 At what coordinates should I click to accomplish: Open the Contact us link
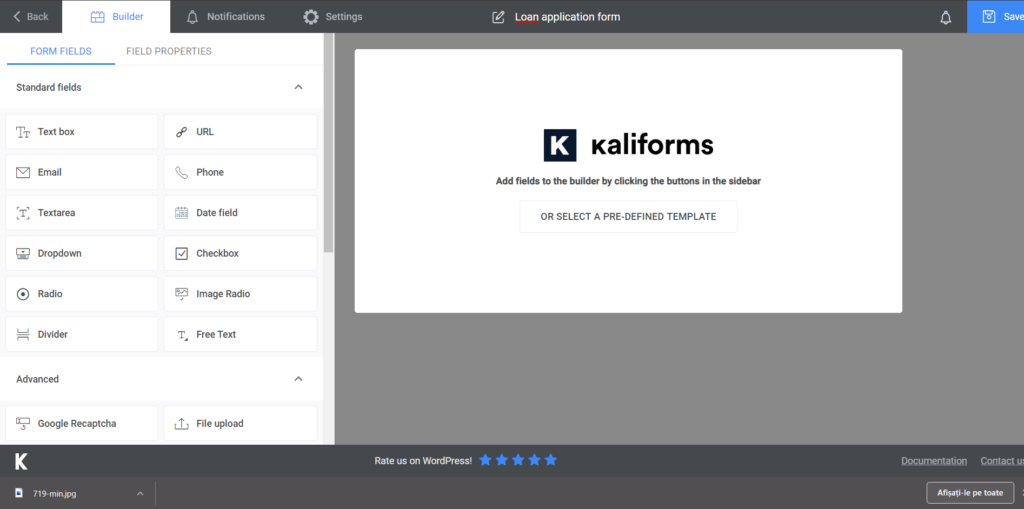point(1002,461)
